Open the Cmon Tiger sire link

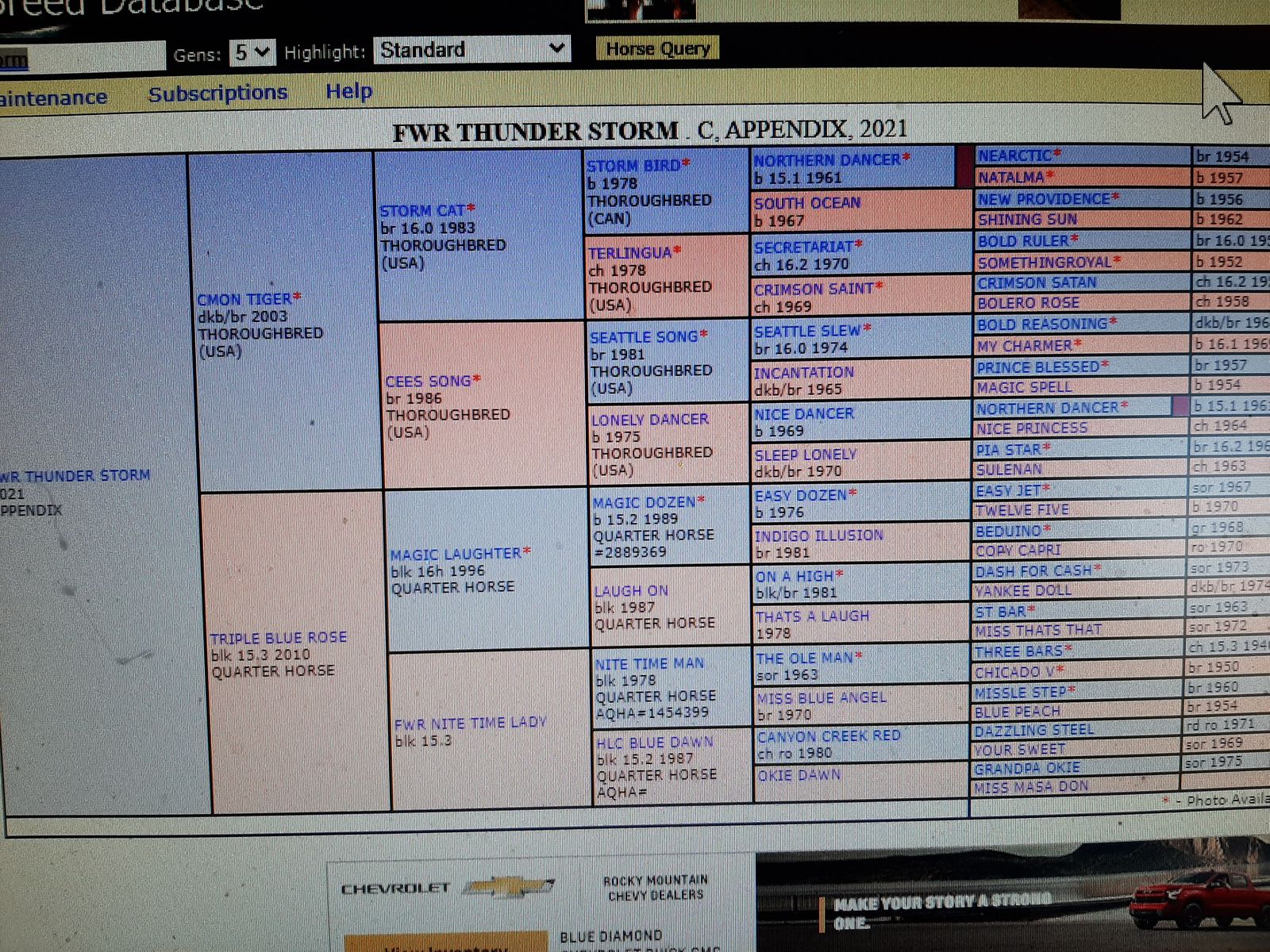[244, 299]
